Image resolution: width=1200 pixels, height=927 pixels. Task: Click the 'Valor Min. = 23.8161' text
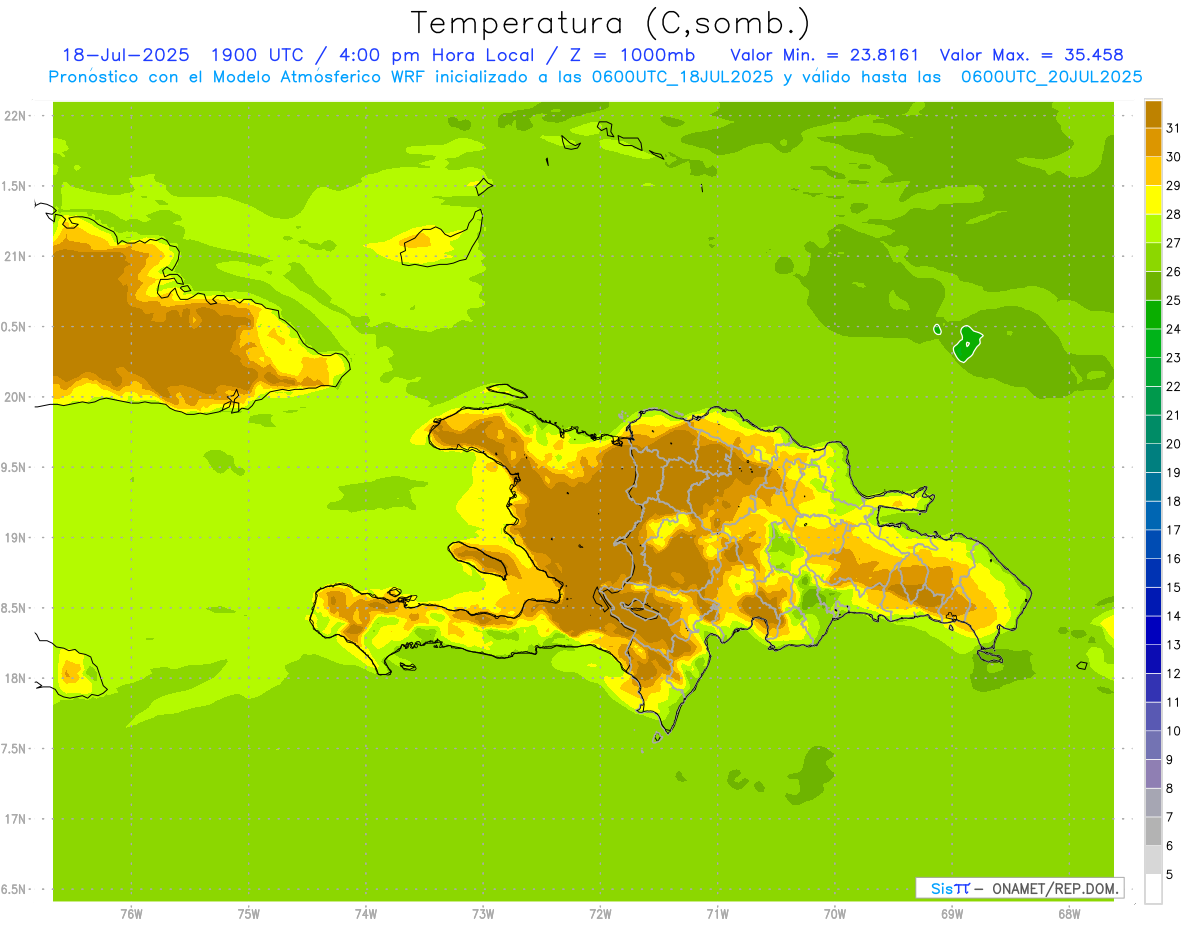point(824,55)
